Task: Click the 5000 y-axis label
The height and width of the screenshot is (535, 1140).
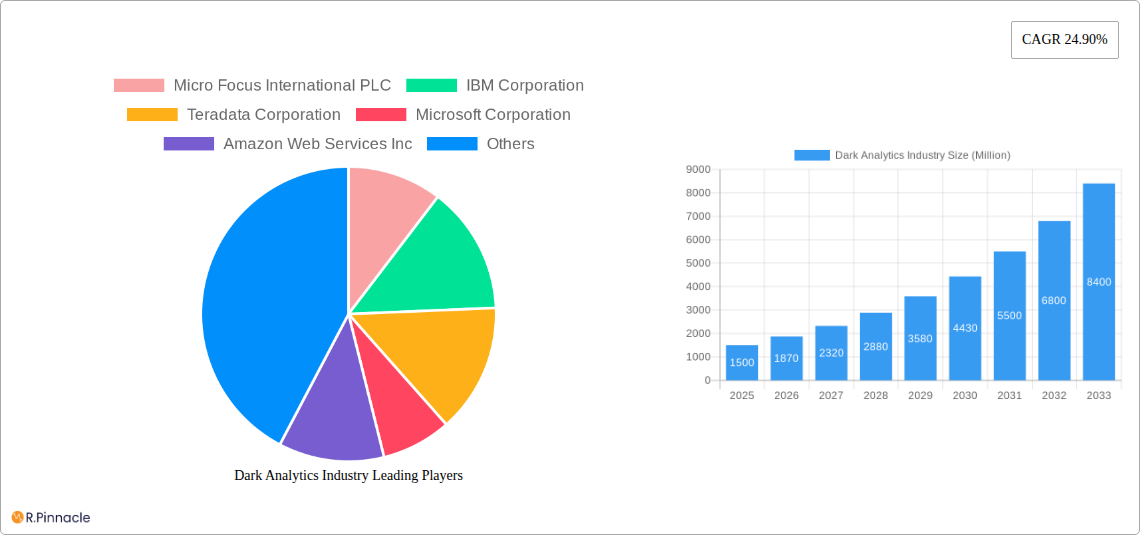Action: [x=697, y=263]
